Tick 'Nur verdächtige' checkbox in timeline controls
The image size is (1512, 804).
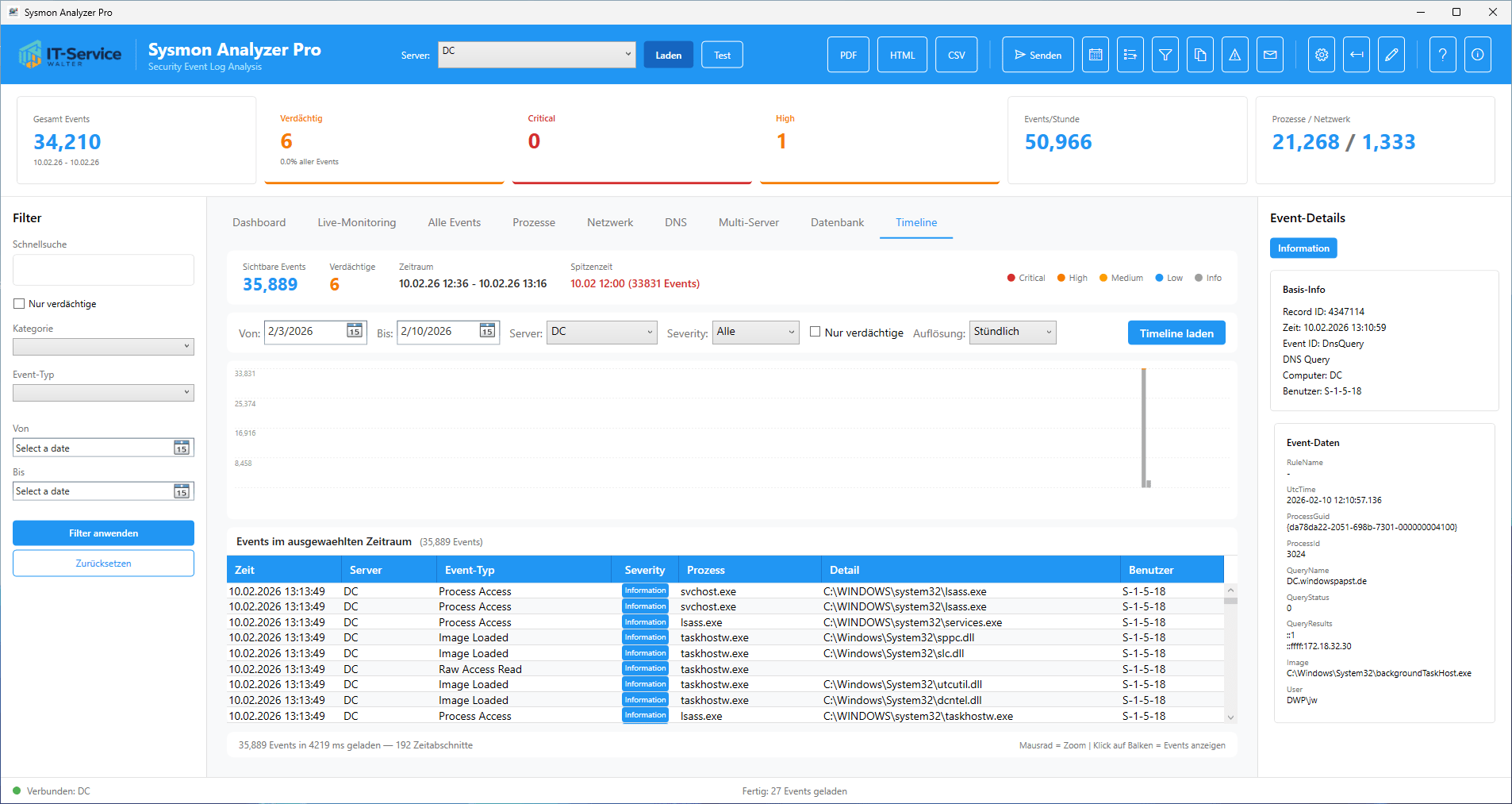tap(815, 332)
